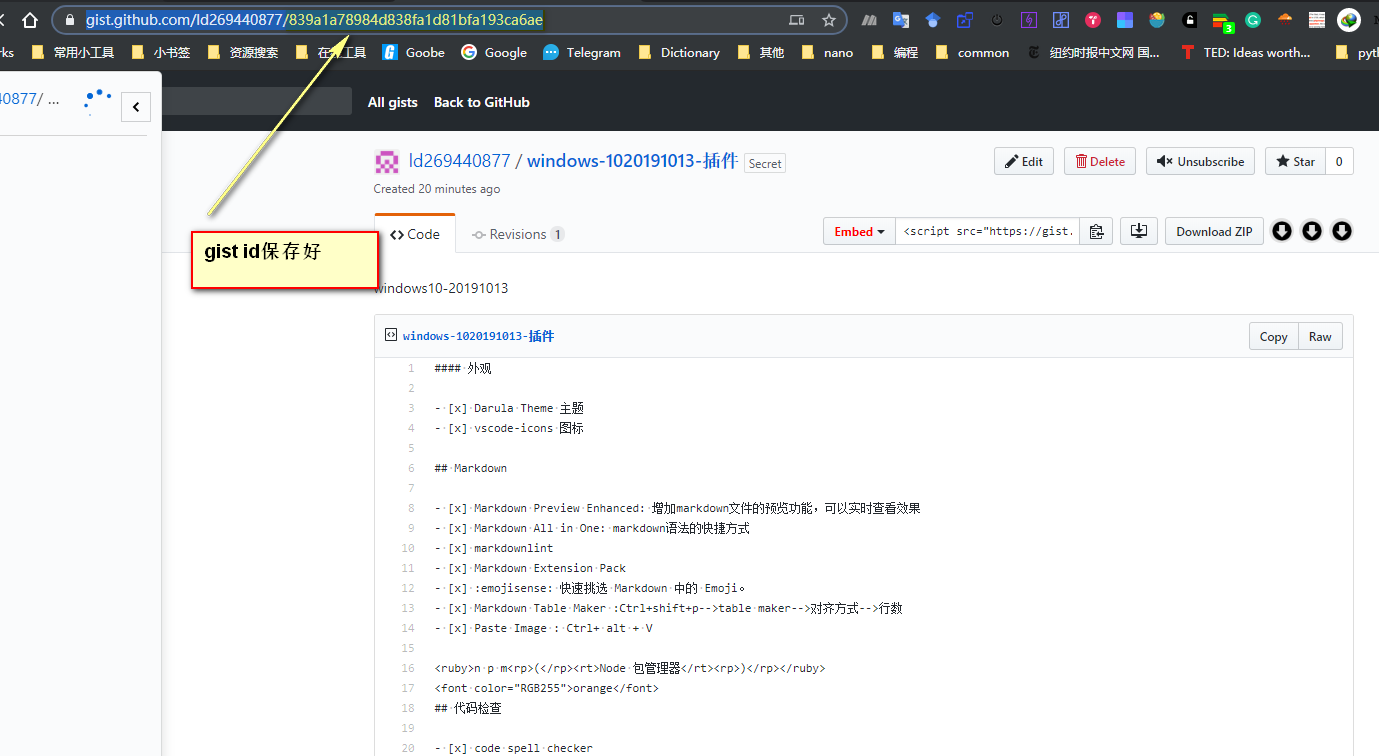
Task: Click the blue picture-in-picture extension icon
Action: click(965, 20)
